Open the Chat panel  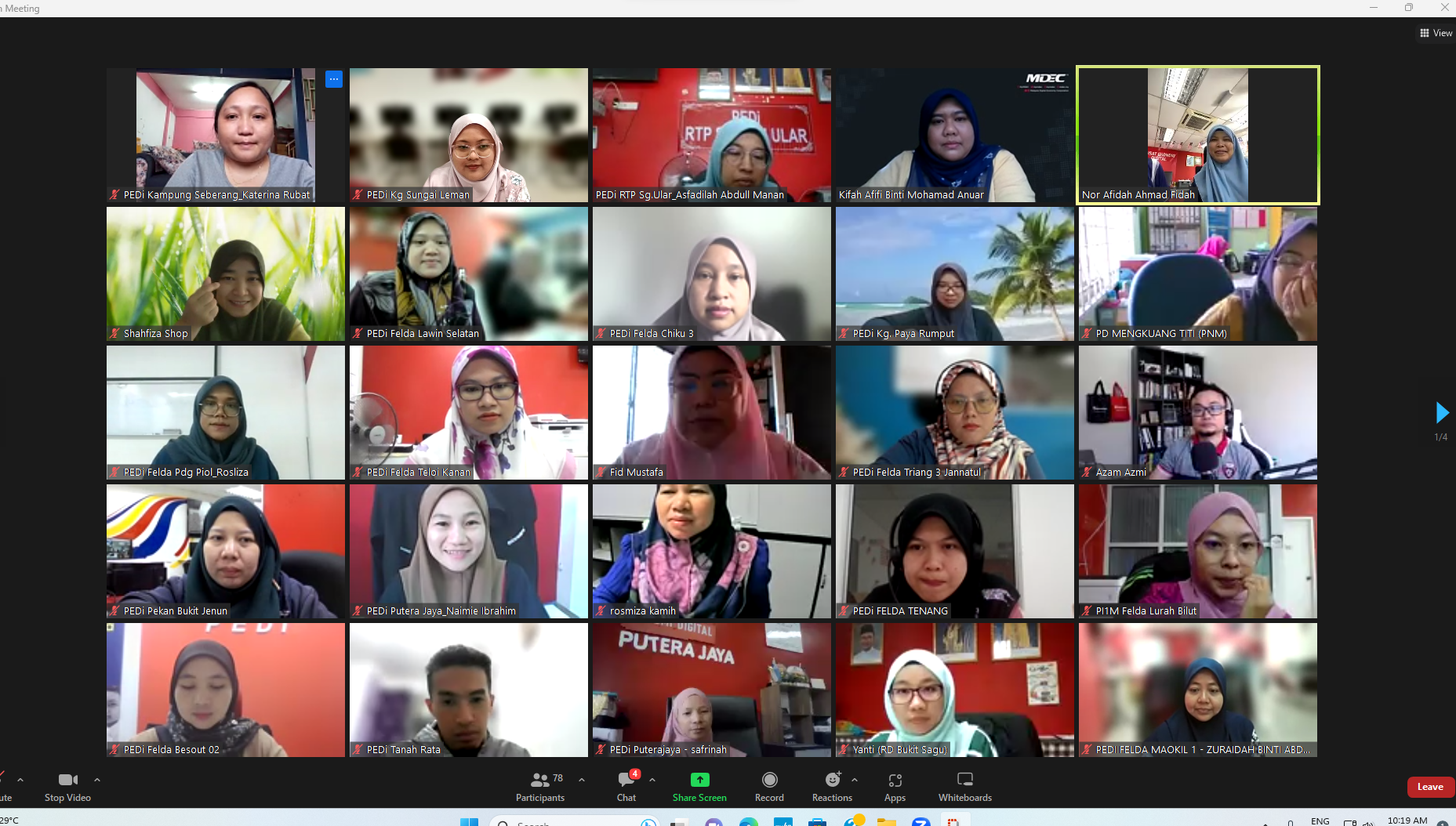click(626, 786)
